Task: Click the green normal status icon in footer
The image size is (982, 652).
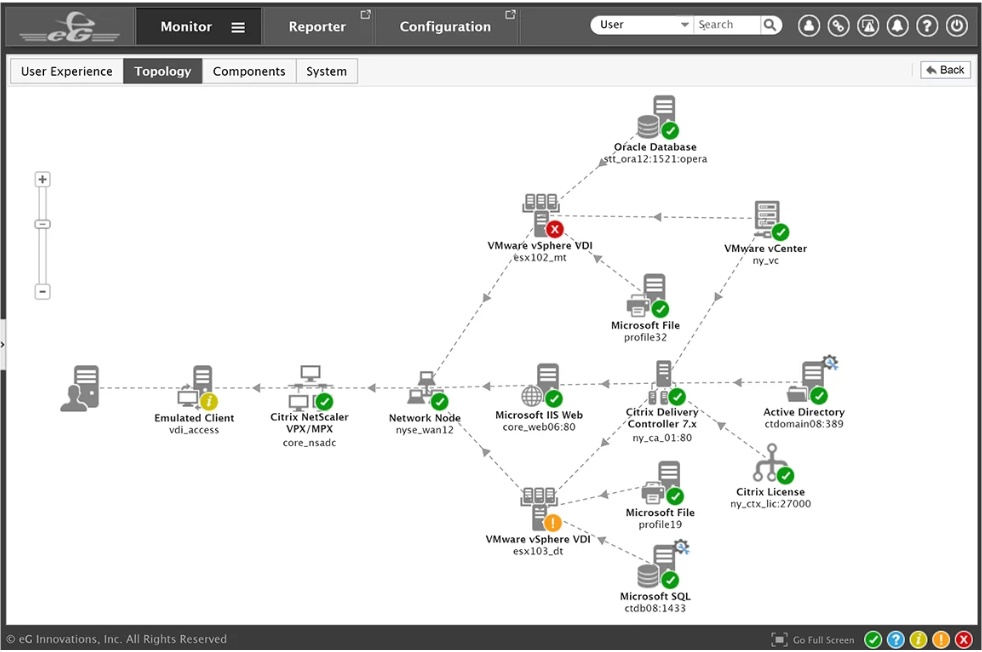Action: [873, 639]
